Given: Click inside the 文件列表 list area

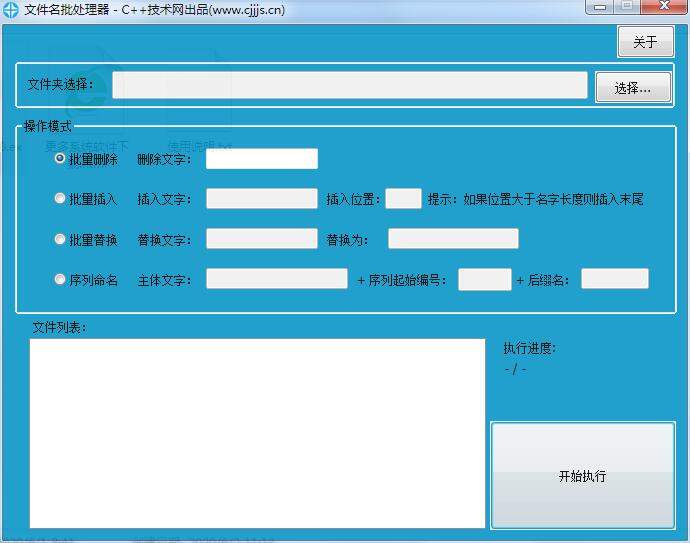Looking at the screenshot, I should click(257, 432).
